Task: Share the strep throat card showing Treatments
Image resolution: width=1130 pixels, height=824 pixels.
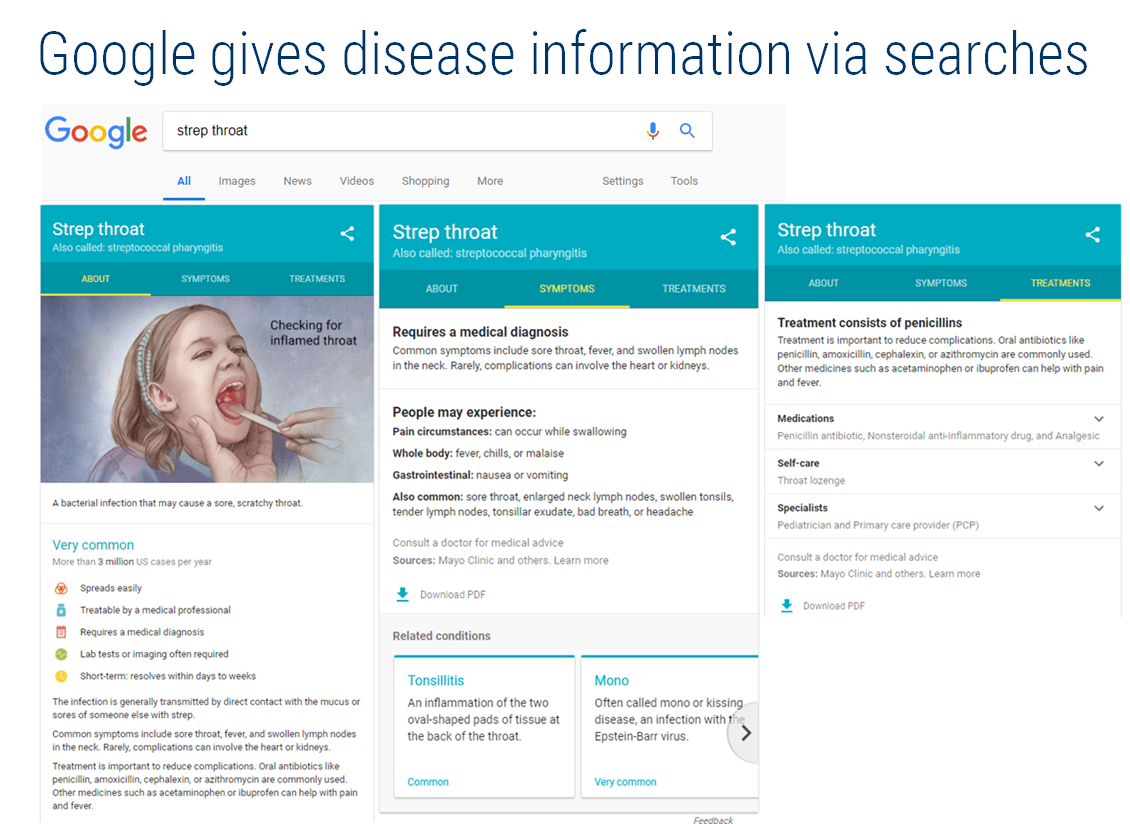Action: pos(1092,235)
